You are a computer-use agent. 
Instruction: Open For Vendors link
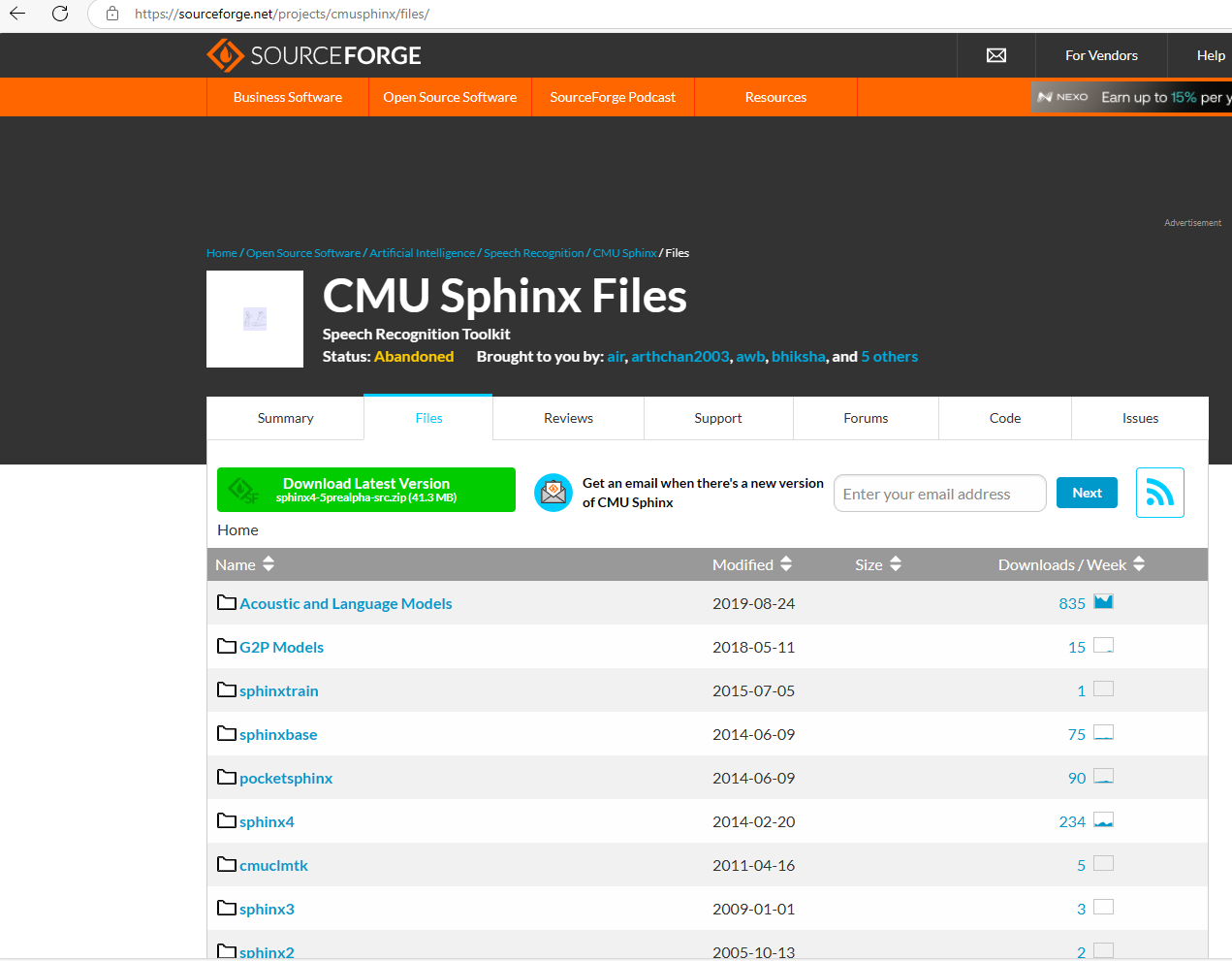point(1101,55)
